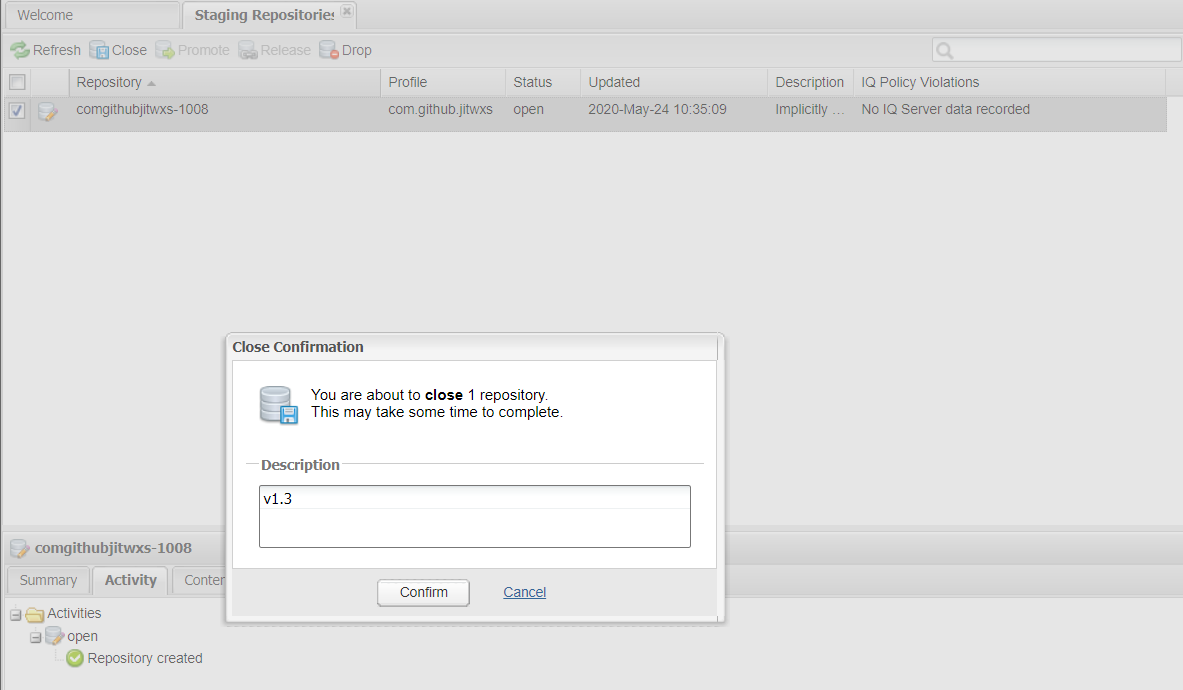Screen dimensions: 1183x690
Task: Click the Description column header
Action: point(810,82)
